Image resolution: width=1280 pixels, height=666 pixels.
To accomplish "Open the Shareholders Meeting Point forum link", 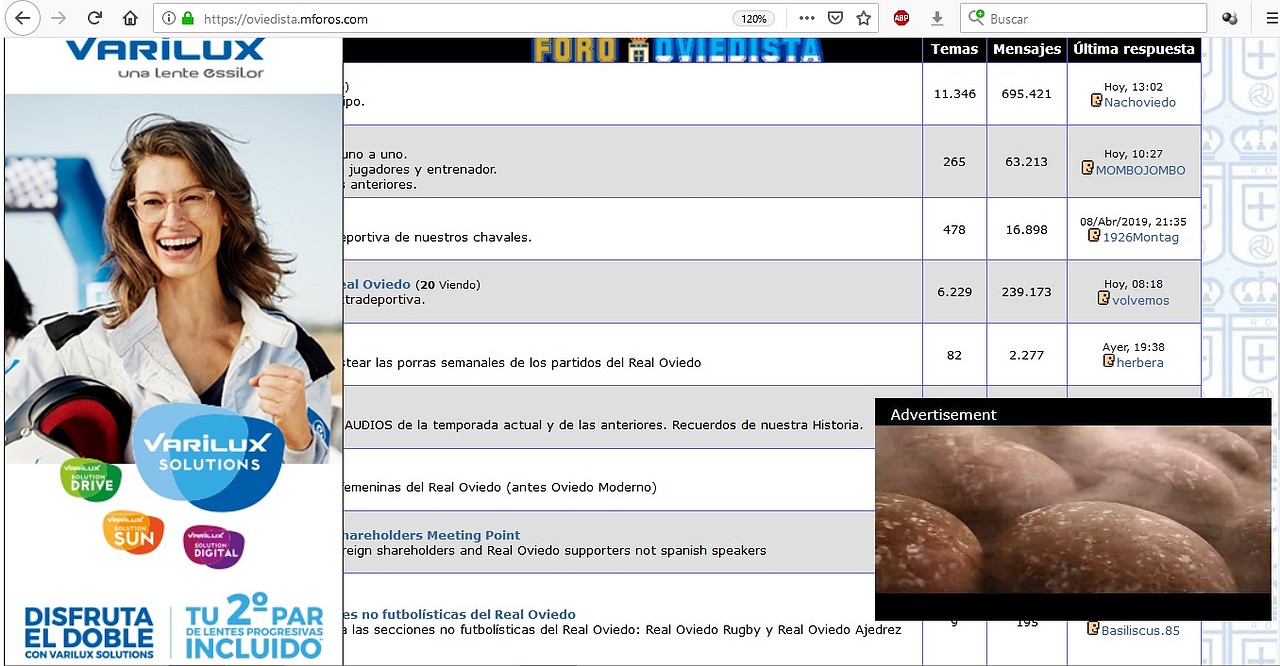I will (x=432, y=535).
